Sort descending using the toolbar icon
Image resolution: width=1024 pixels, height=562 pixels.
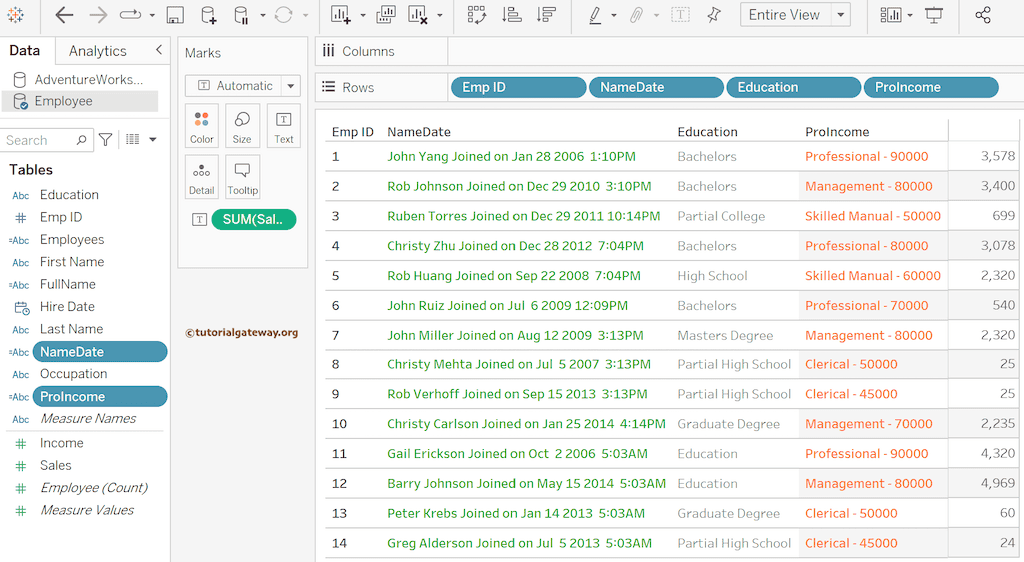(546, 15)
